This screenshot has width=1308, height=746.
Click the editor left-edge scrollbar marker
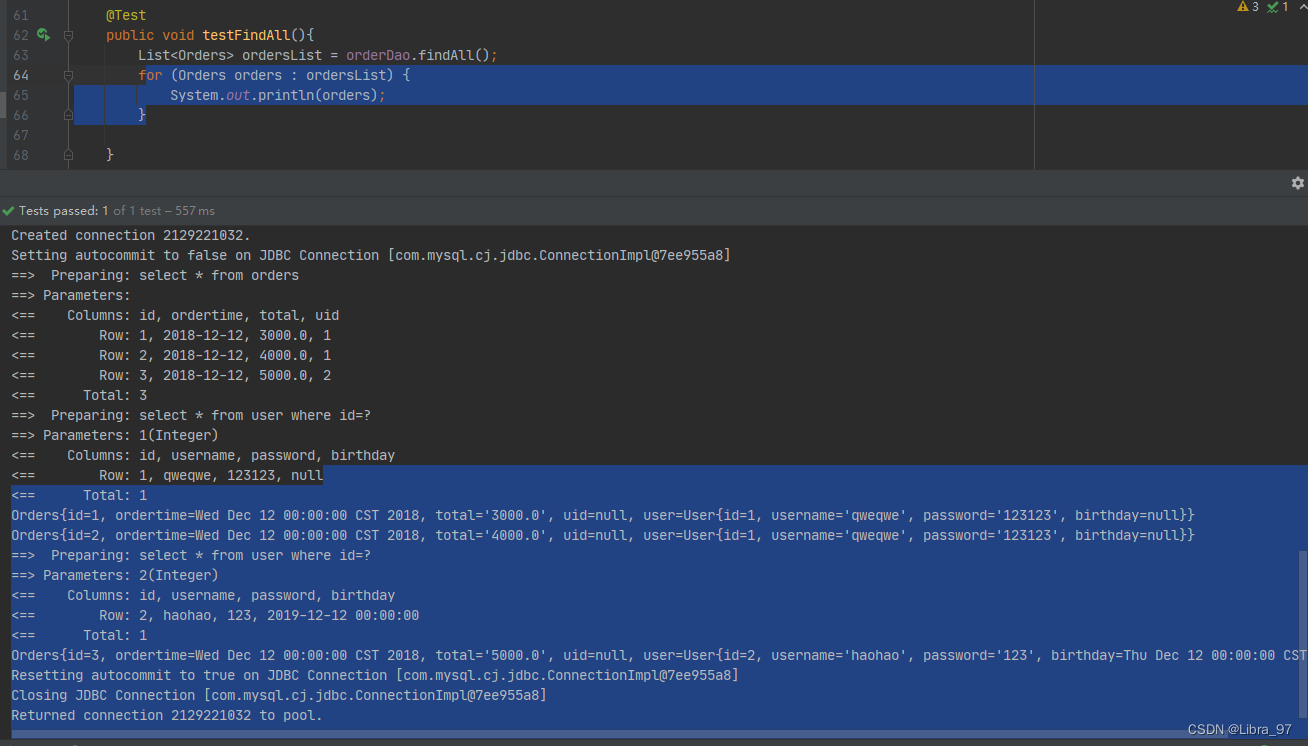click(3, 104)
